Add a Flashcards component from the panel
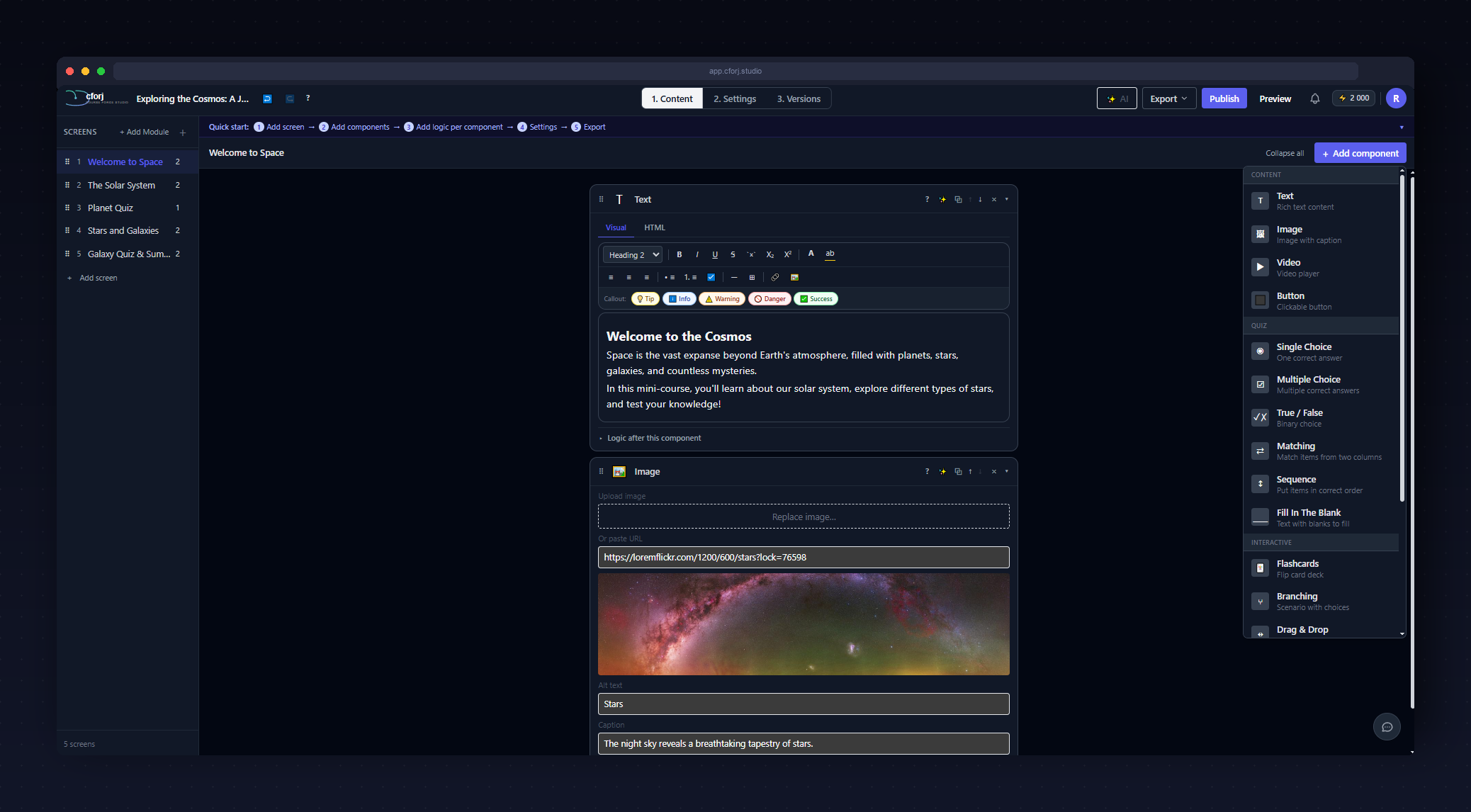Viewport: 1471px width, 812px height. [1321, 568]
